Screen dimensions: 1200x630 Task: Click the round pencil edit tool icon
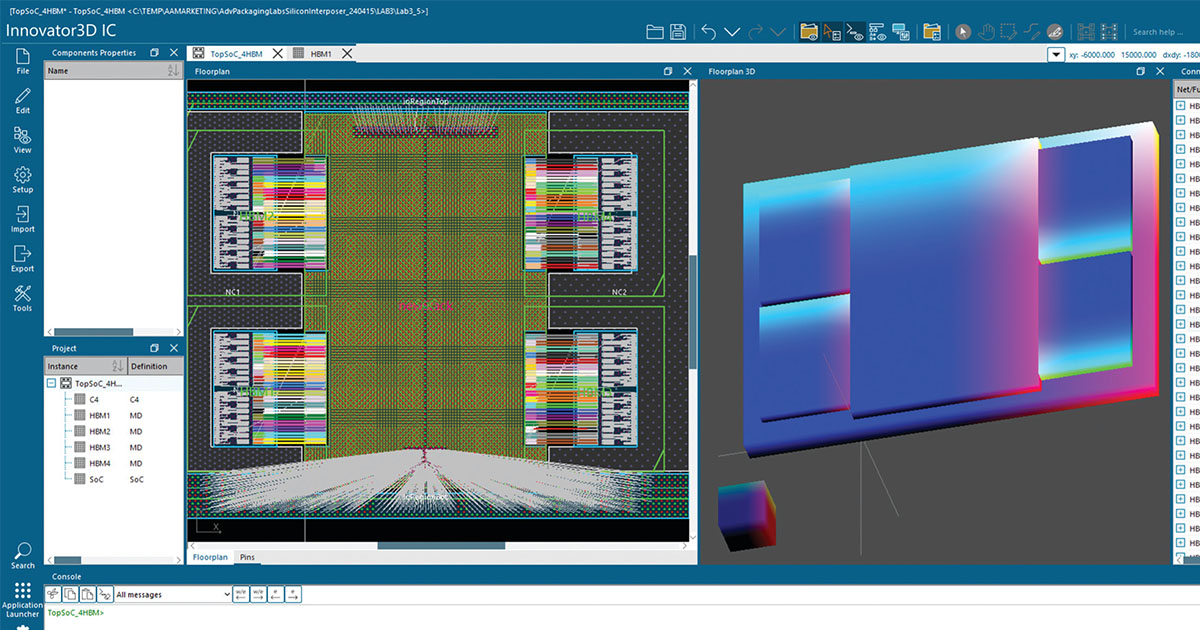point(1054,31)
